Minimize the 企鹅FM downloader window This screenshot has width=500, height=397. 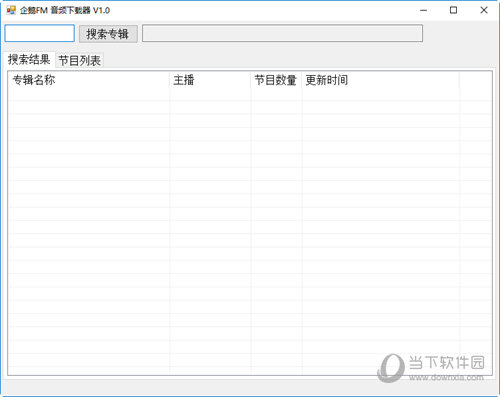coord(423,10)
